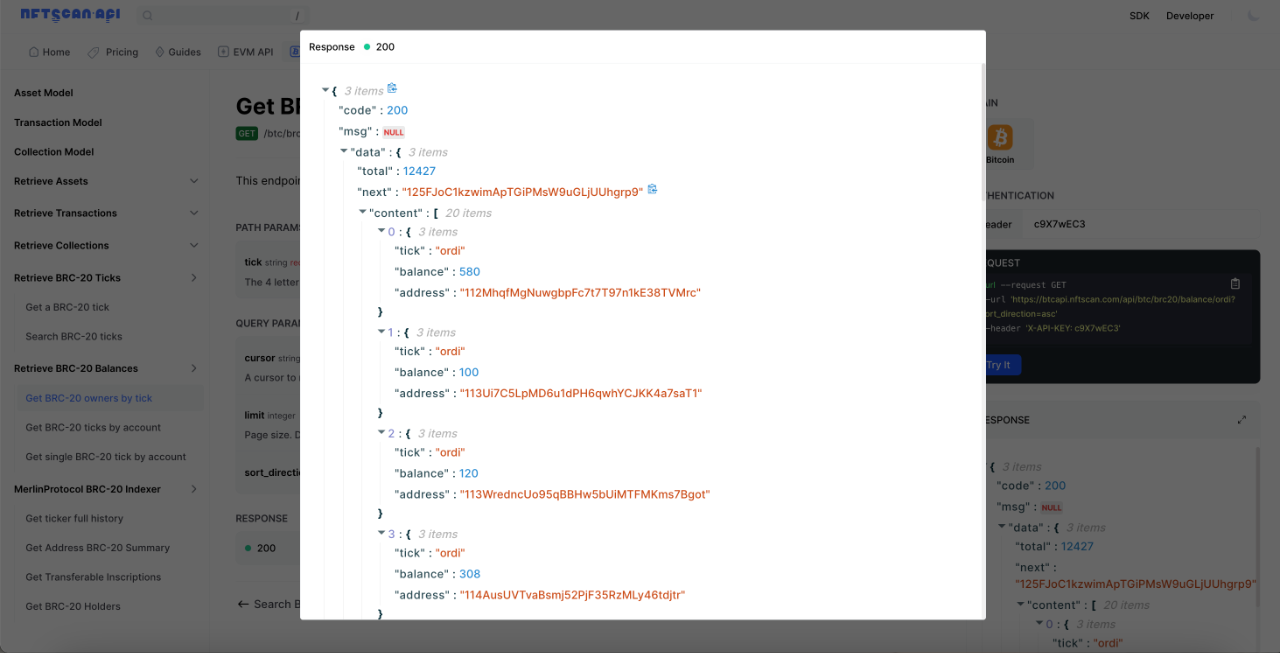Screen dimensions: 1280x653
Task: Click the Bitcoin chain icon
Action: (x=1000, y=138)
